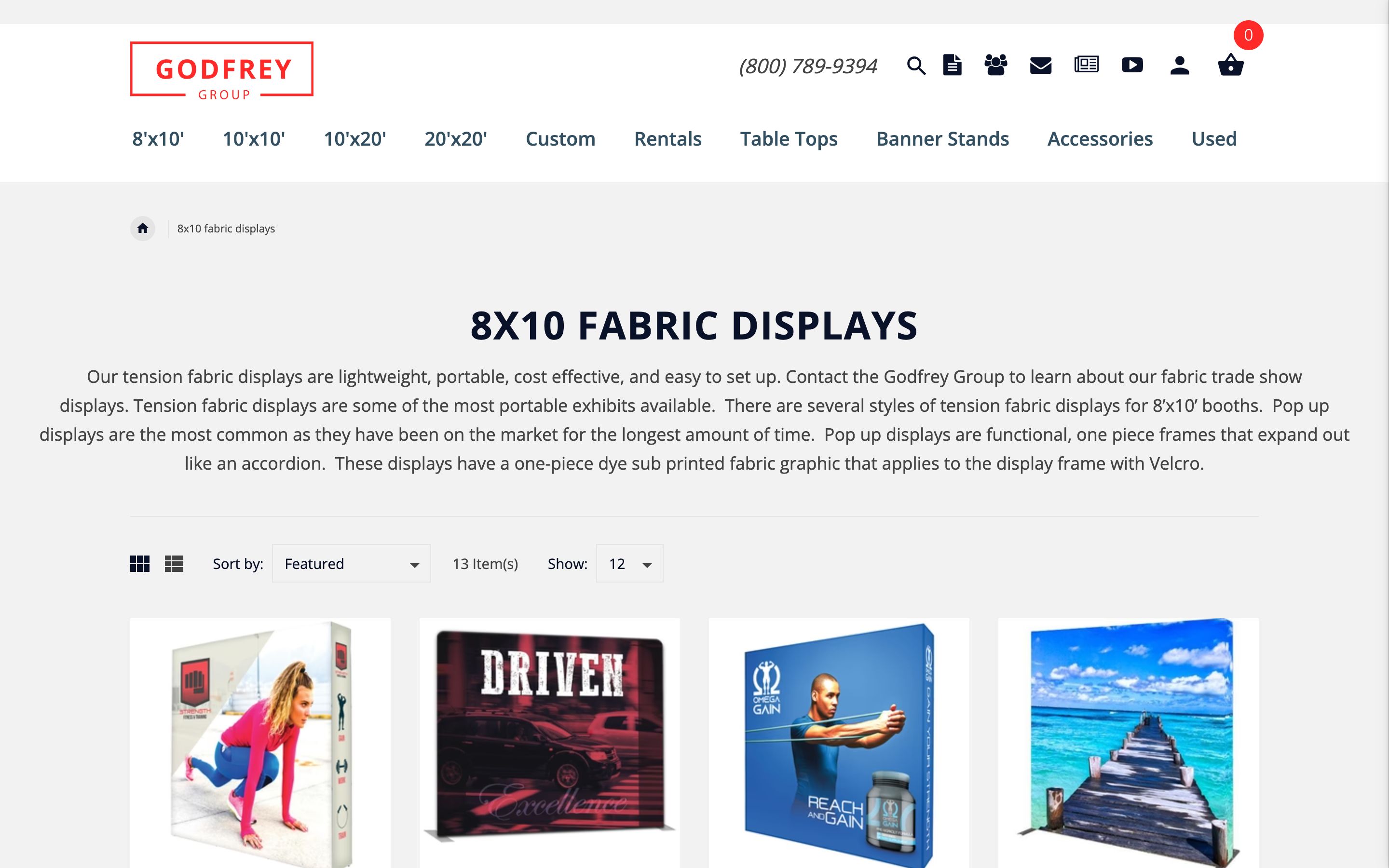Click the Godfrey Group logo

coord(221,70)
